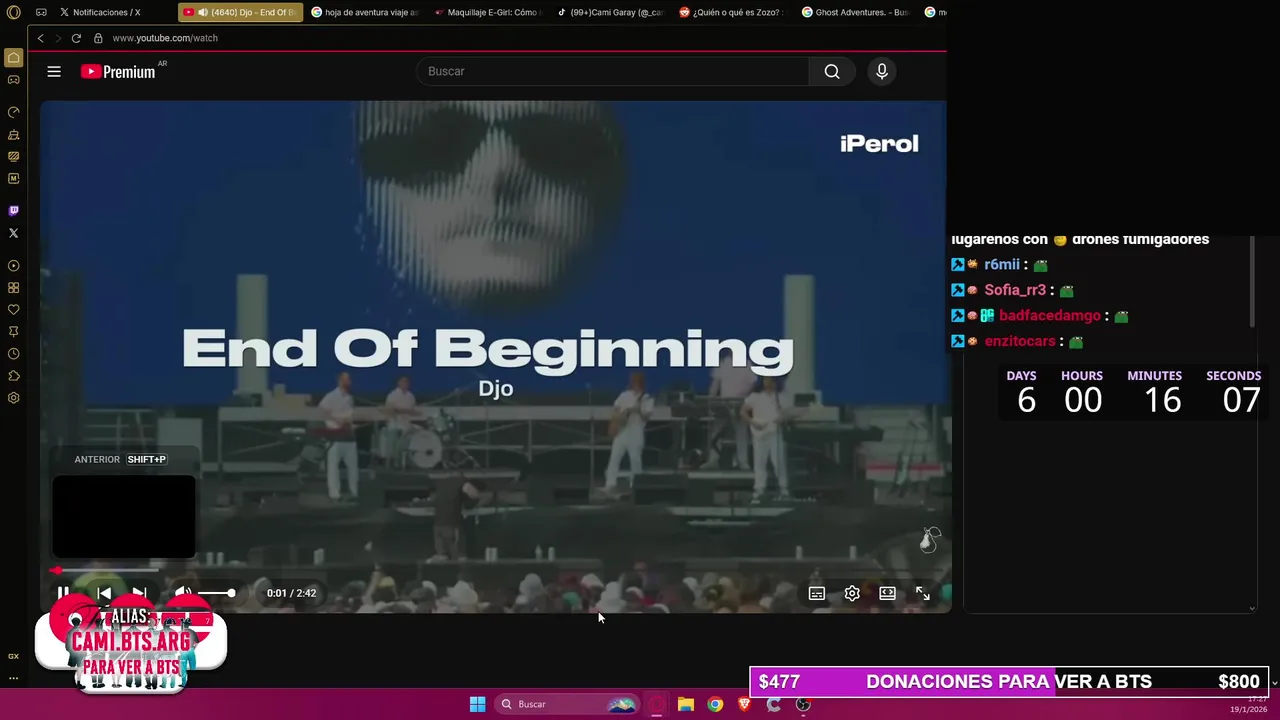Click the ANTERIOR previous video preview thumbnail
This screenshot has width=1280, height=720.
[124, 516]
